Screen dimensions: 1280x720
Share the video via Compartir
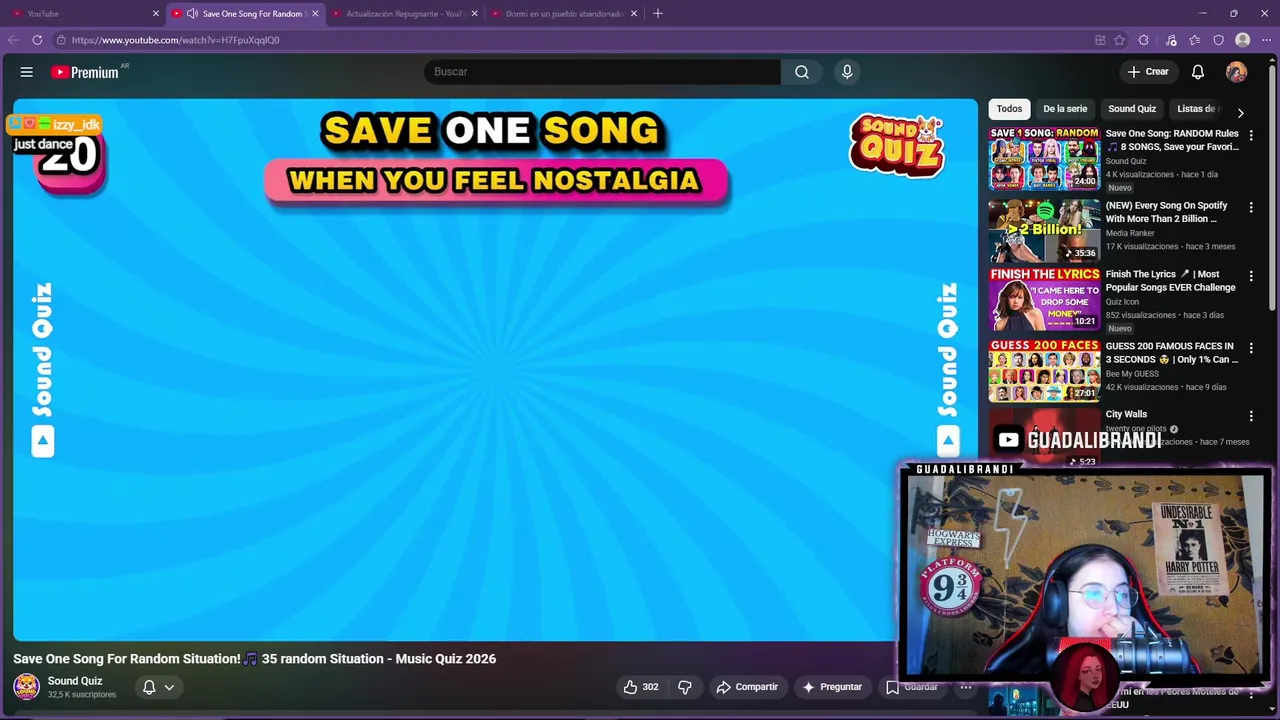click(x=747, y=687)
